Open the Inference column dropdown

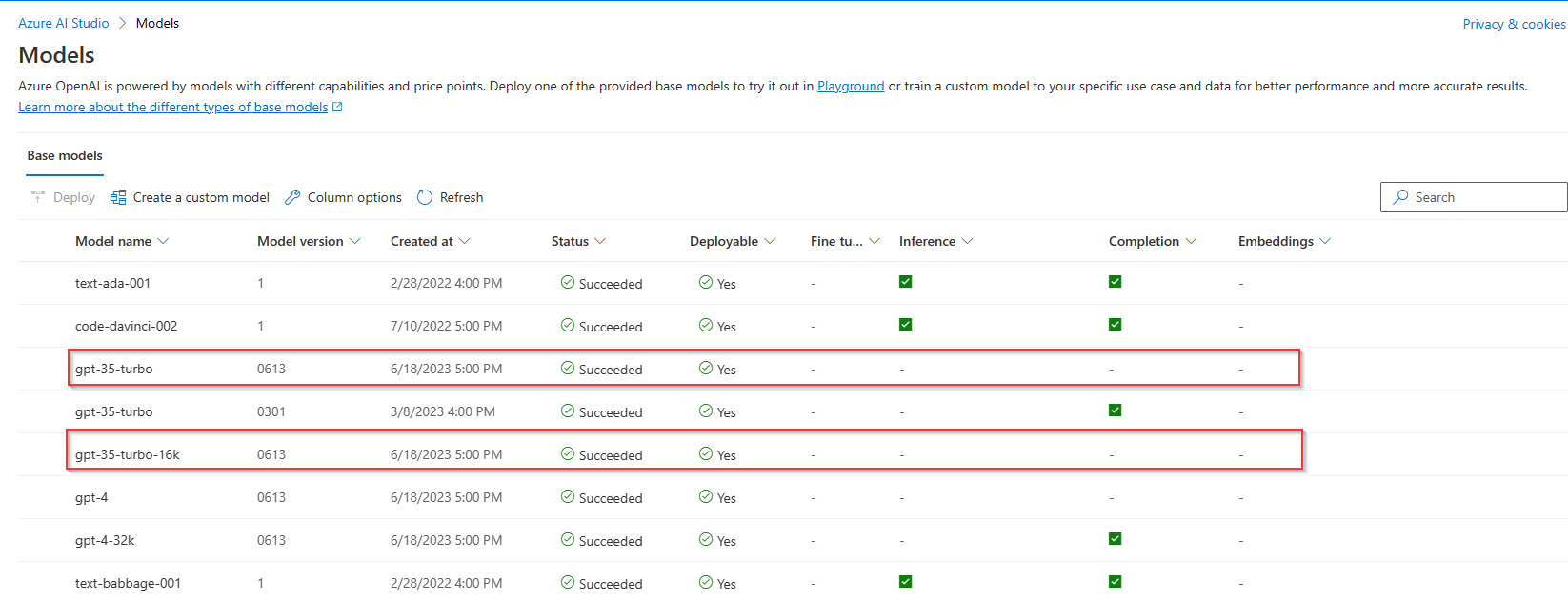tap(967, 241)
